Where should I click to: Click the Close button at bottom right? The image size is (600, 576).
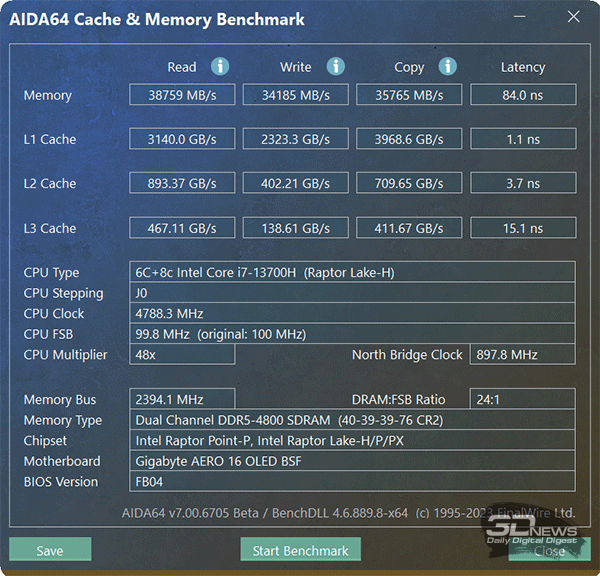(x=549, y=550)
